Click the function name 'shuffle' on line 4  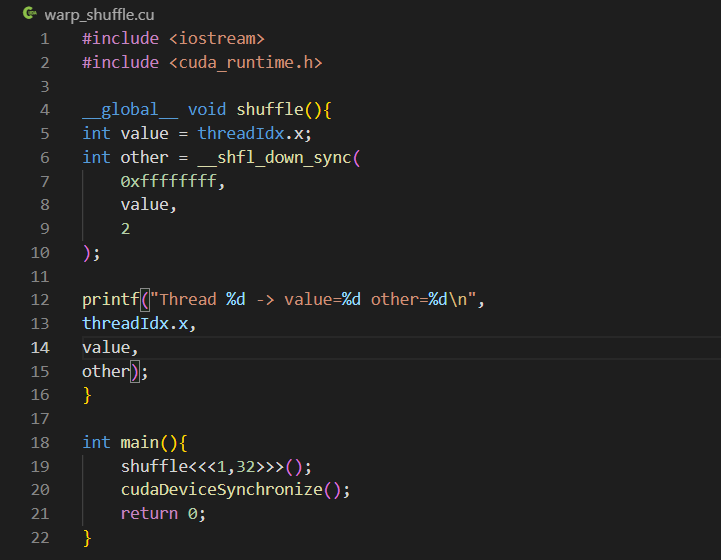tap(270, 110)
